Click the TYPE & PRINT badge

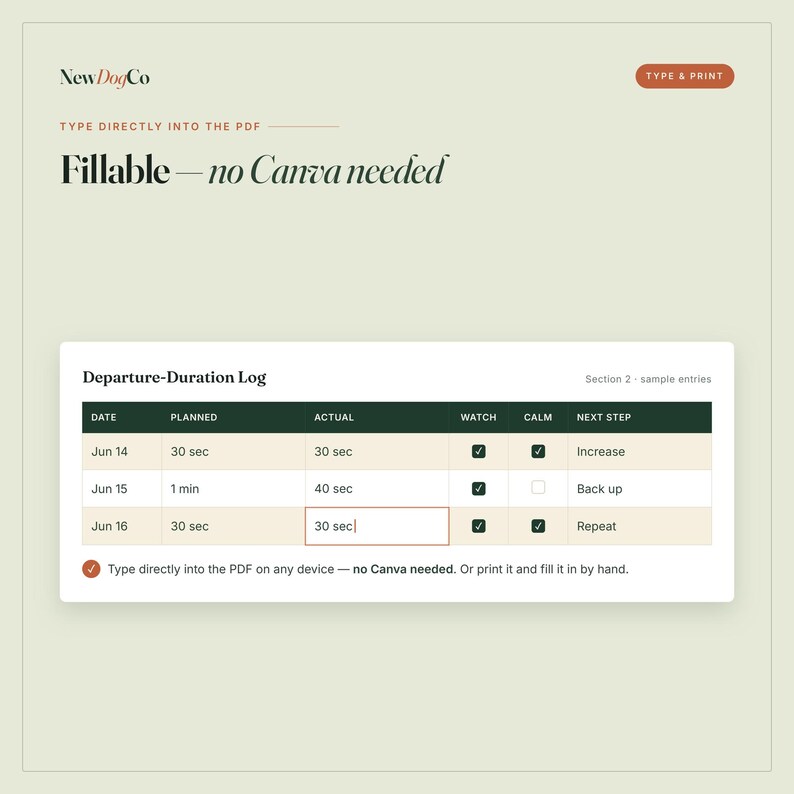685,76
